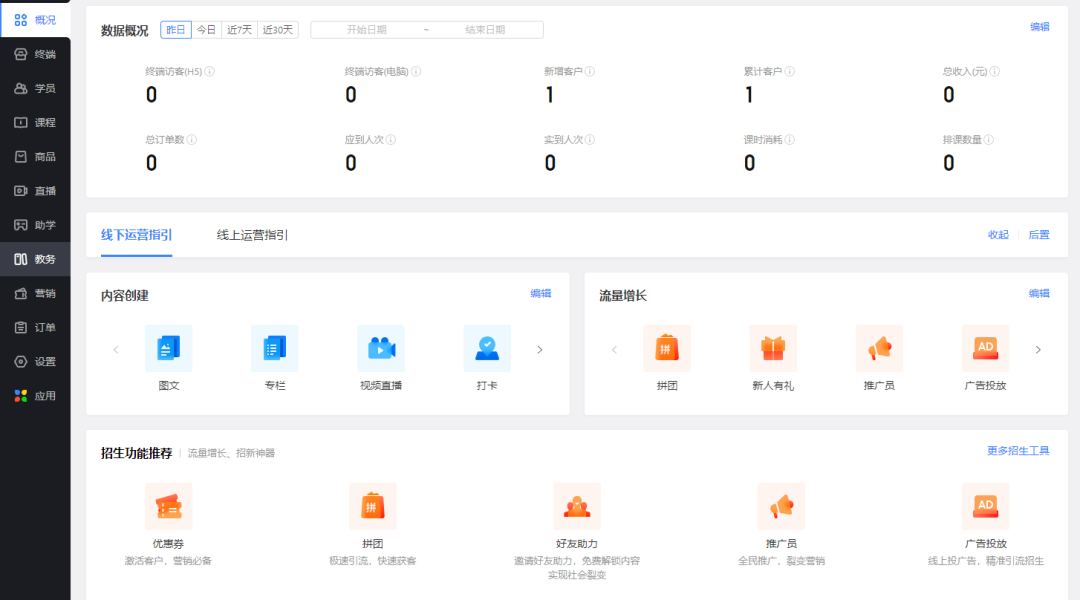Image resolution: width=1080 pixels, height=600 pixels.
Task: Click the 开始日期 start date field
Action: pos(366,30)
